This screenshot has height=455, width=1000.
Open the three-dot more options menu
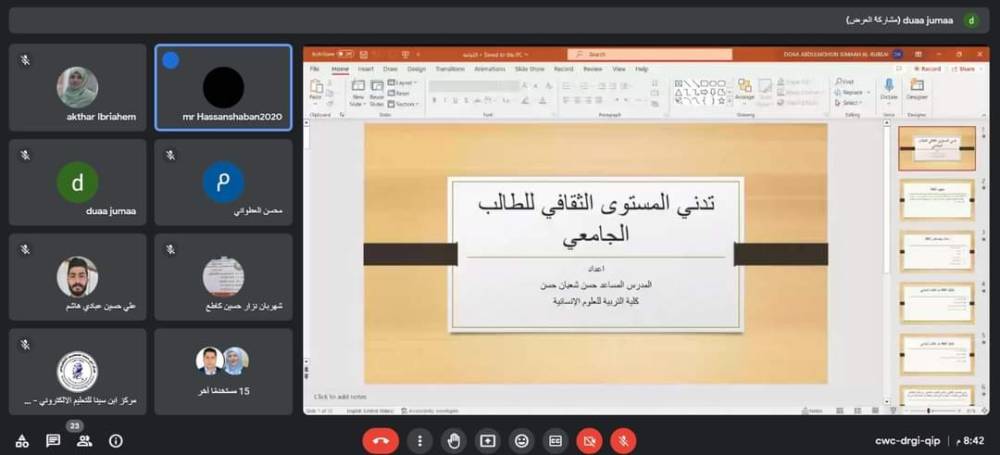[x=420, y=440]
